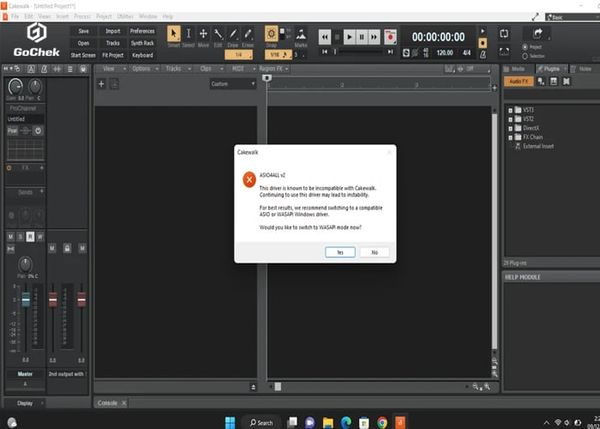Click the taskbar Search box
The height and width of the screenshot is (429, 600).
(x=261, y=422)
